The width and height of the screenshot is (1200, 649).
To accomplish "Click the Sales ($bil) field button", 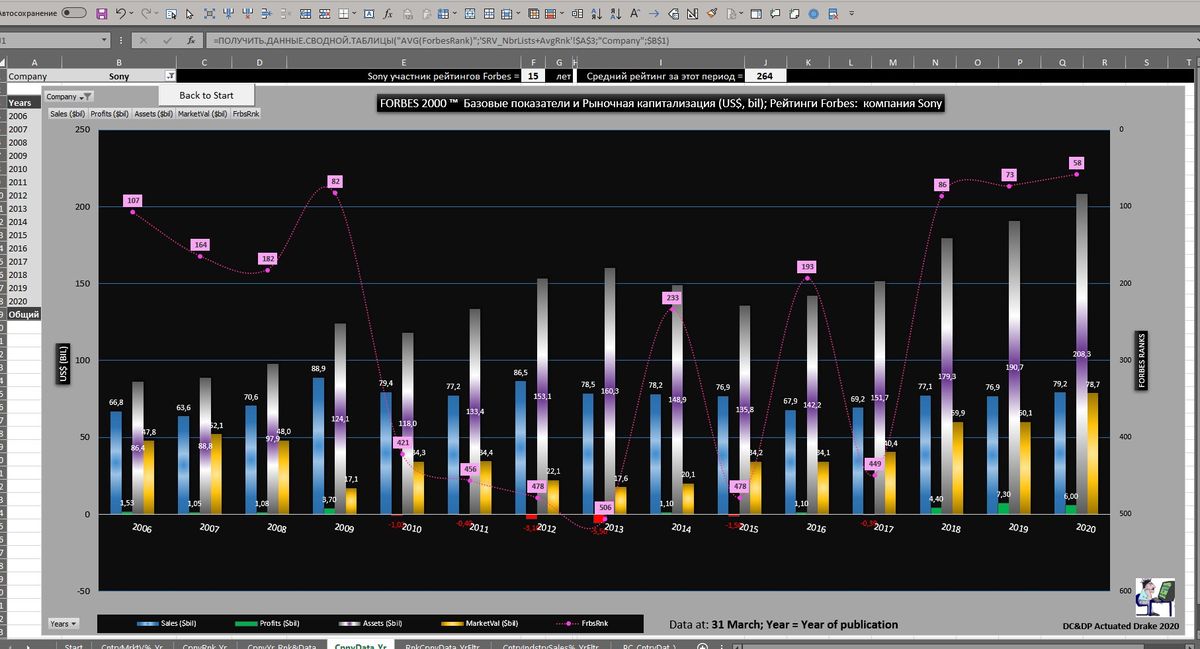I will 68,114.
